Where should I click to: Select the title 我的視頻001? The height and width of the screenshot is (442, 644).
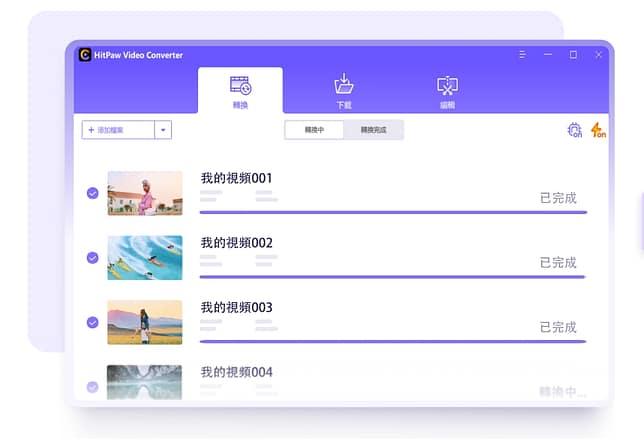(x=237, y=178)
